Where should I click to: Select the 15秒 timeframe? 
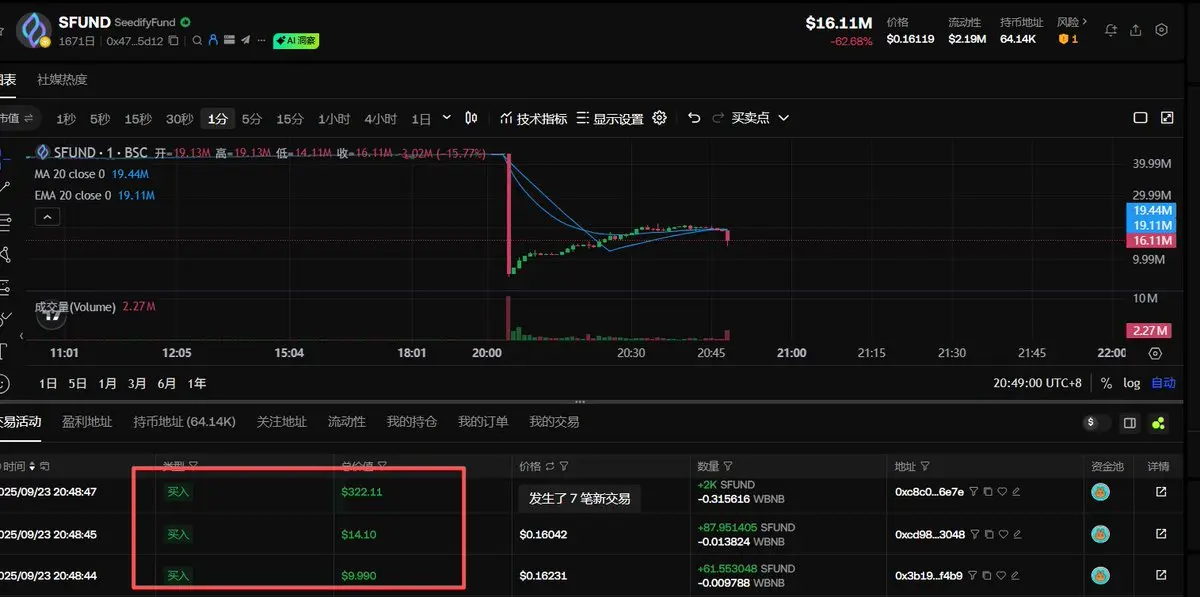[138, 119]
